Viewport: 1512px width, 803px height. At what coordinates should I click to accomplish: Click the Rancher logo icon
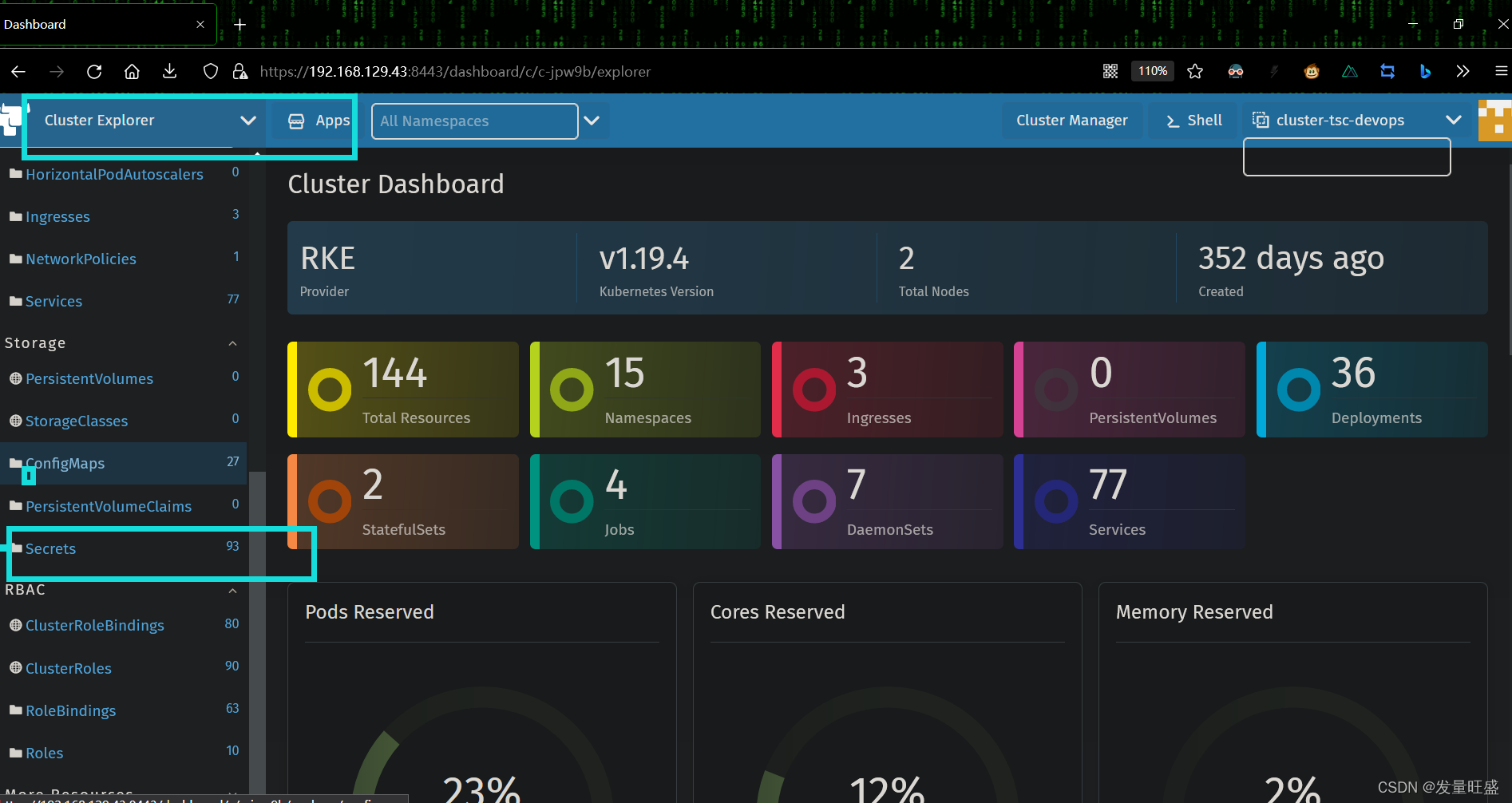point(11,120)
